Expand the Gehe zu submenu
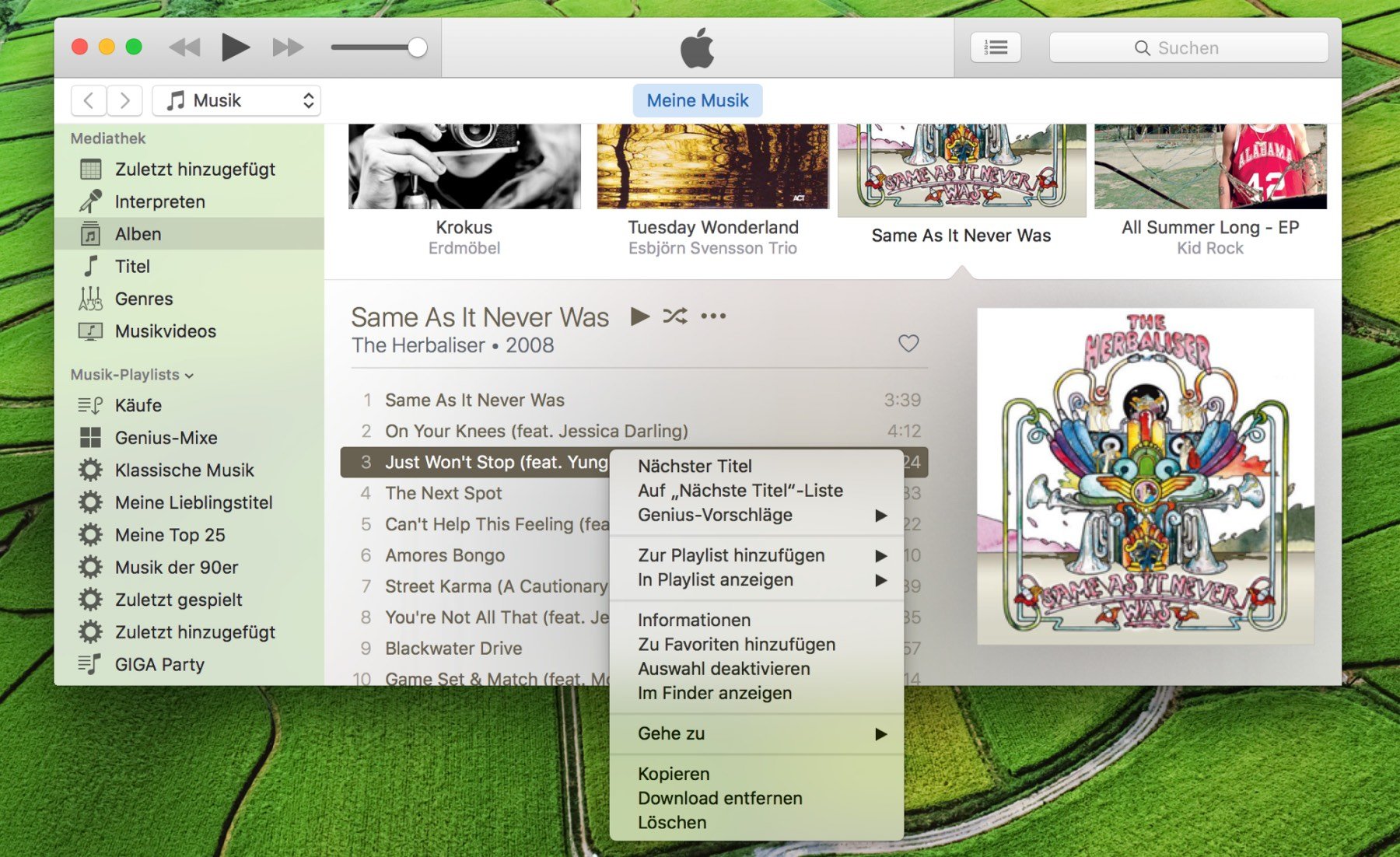Image resolution: width=1400 pixels, height=857 pixels. tap(757, 733)
